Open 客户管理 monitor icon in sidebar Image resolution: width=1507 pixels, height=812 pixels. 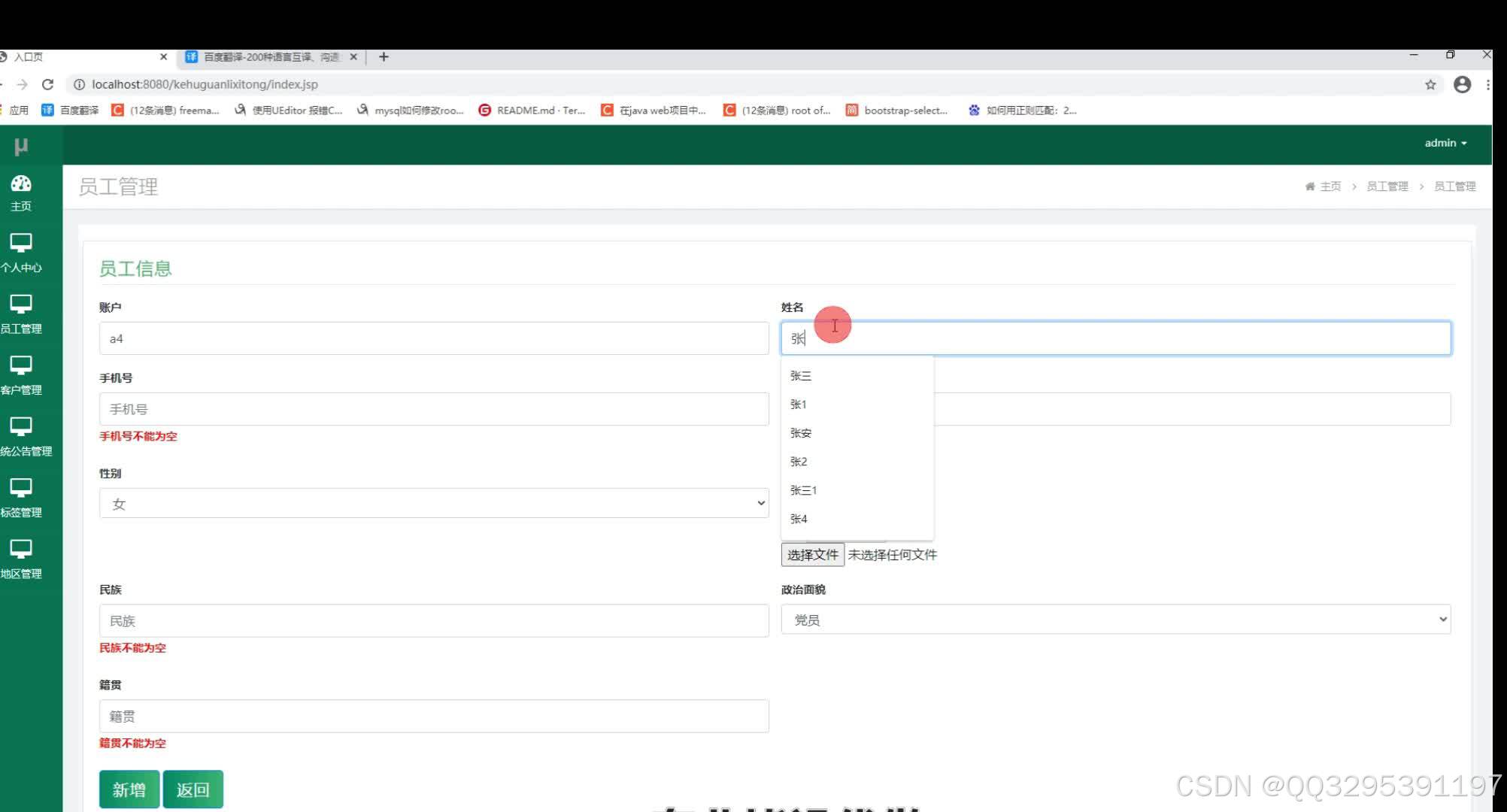21,365
